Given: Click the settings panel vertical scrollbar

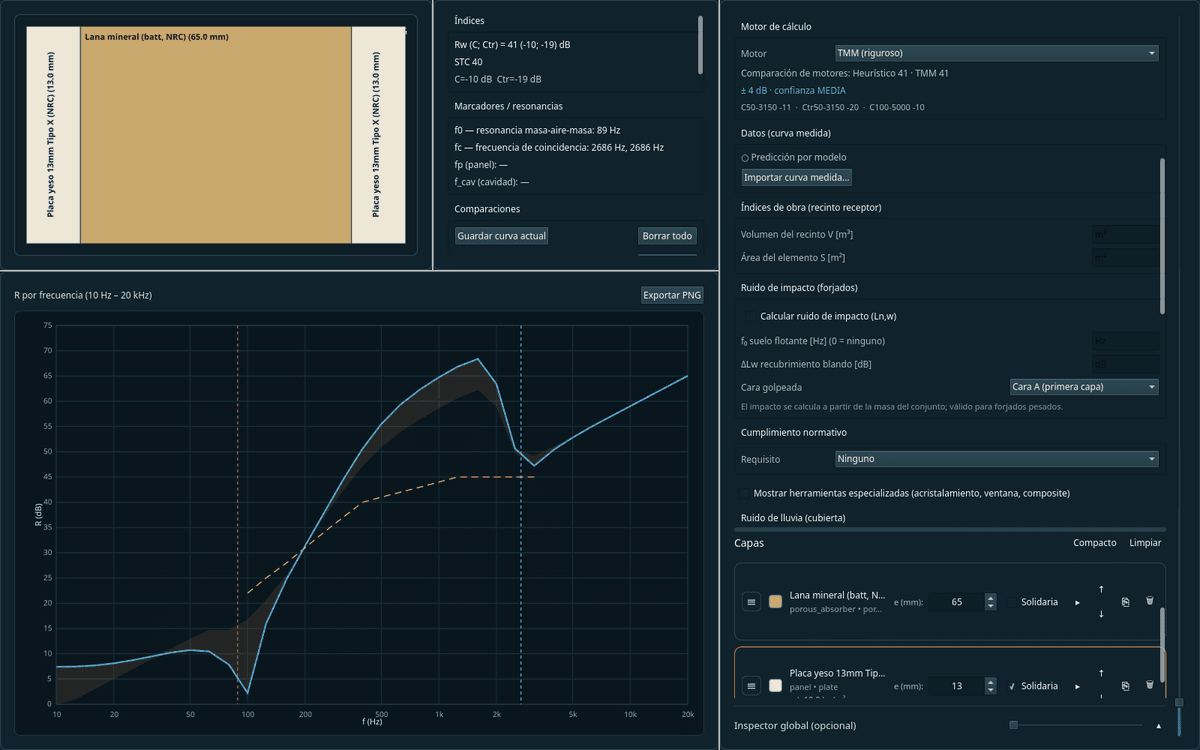Looking at the screenshot, I should (1162, 236).
